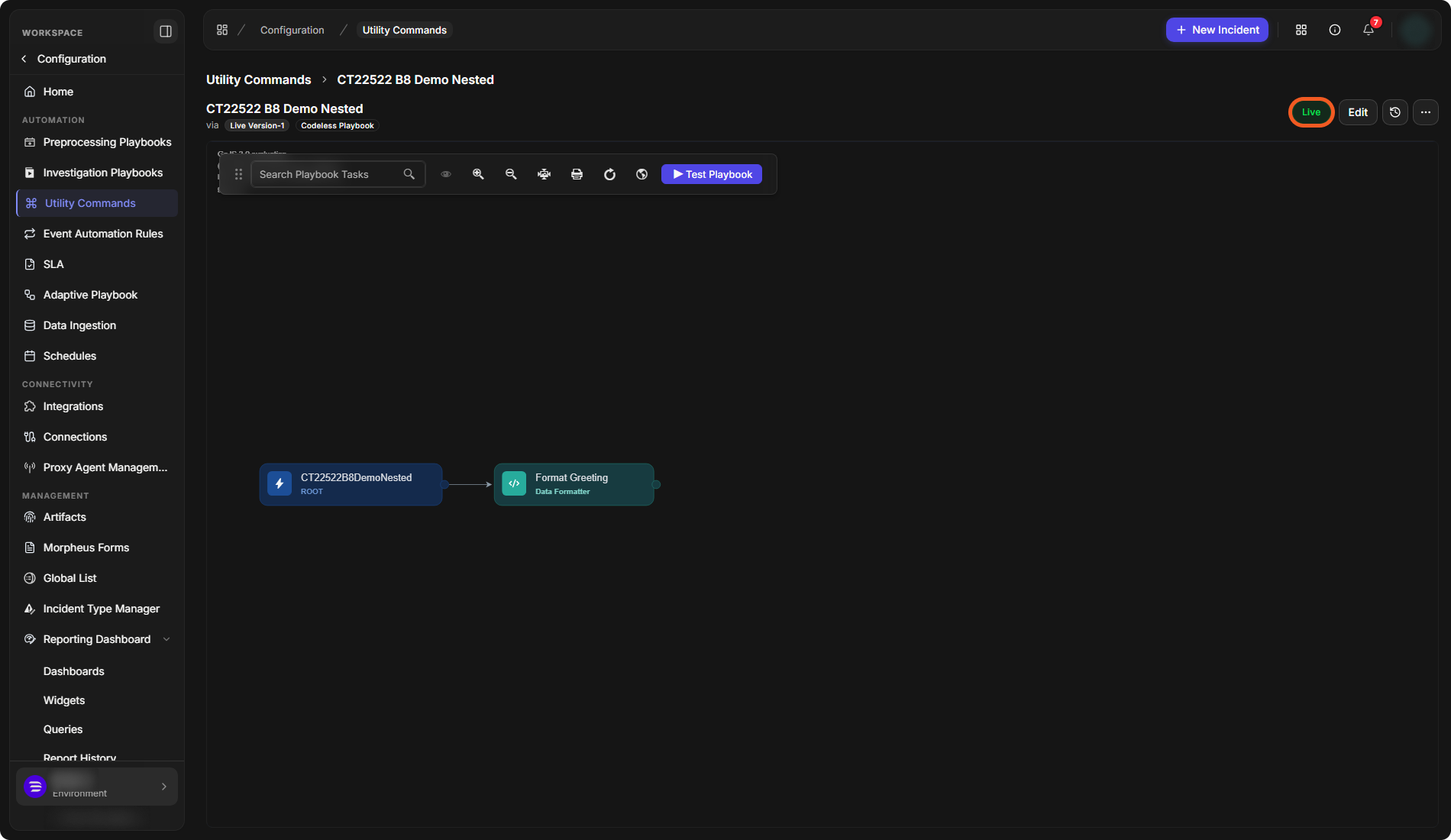Image resolution: width=1451 pixels, height=840 pixels.
Task: Focus the Search Playbook Tasks field
Action: pos(338,174)
